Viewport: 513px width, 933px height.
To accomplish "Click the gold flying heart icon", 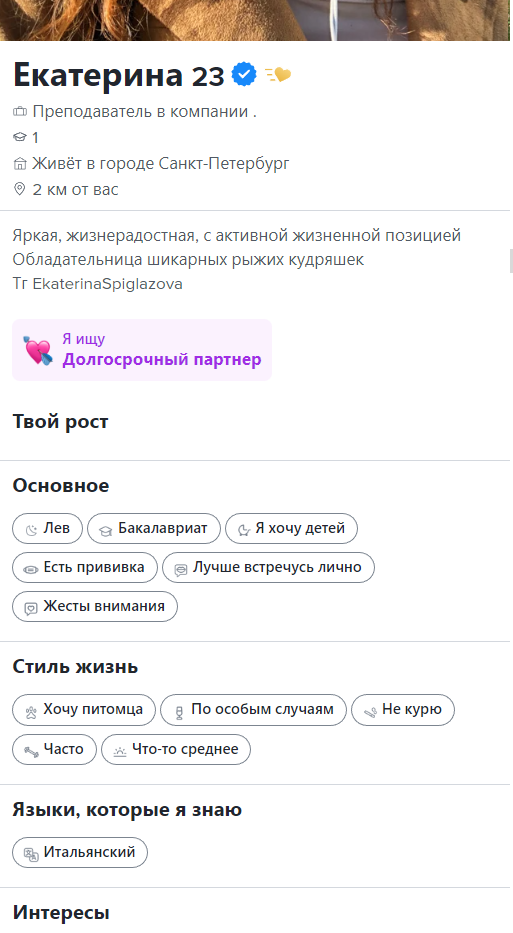I will point(278,75).
